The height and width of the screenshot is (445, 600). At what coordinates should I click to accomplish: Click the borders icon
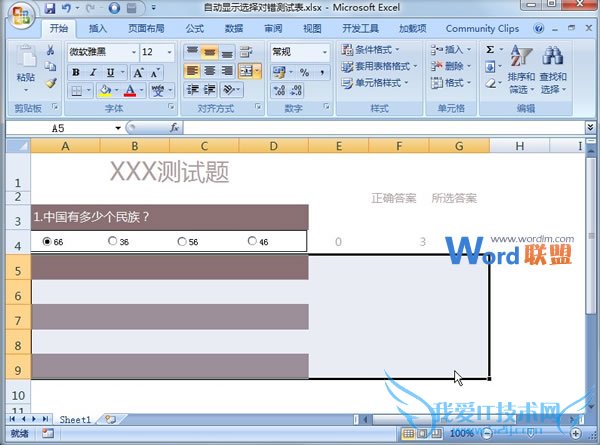[x=77, y=91]
